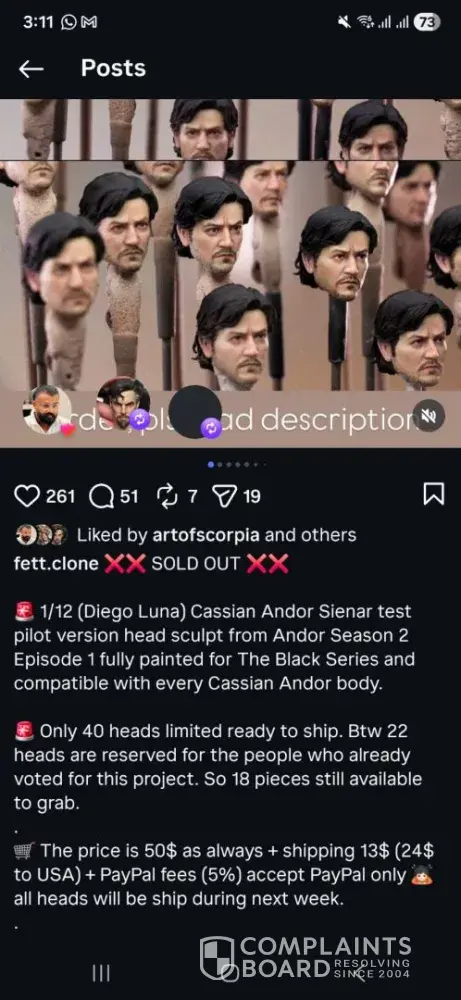The width and height of the screenshot is (461, 1000).
Task: Open the fett.clone username link
Action: (x=56, y=564)
